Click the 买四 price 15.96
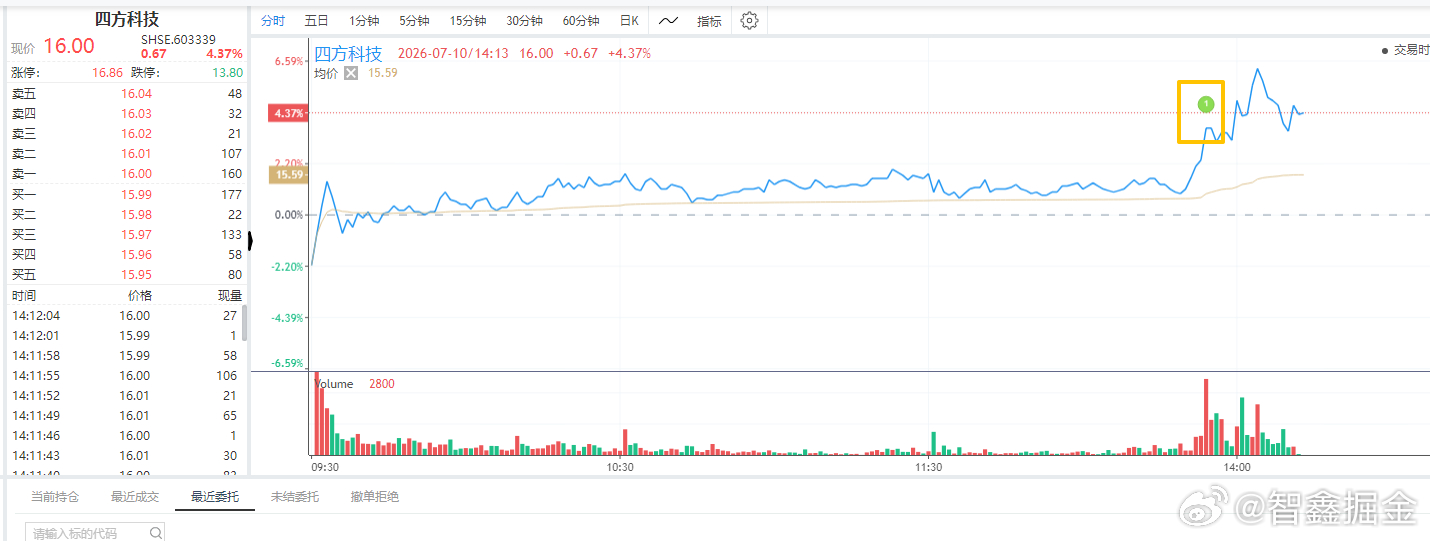This screenshot has height=541, width=1430. (x=136, y=255)
